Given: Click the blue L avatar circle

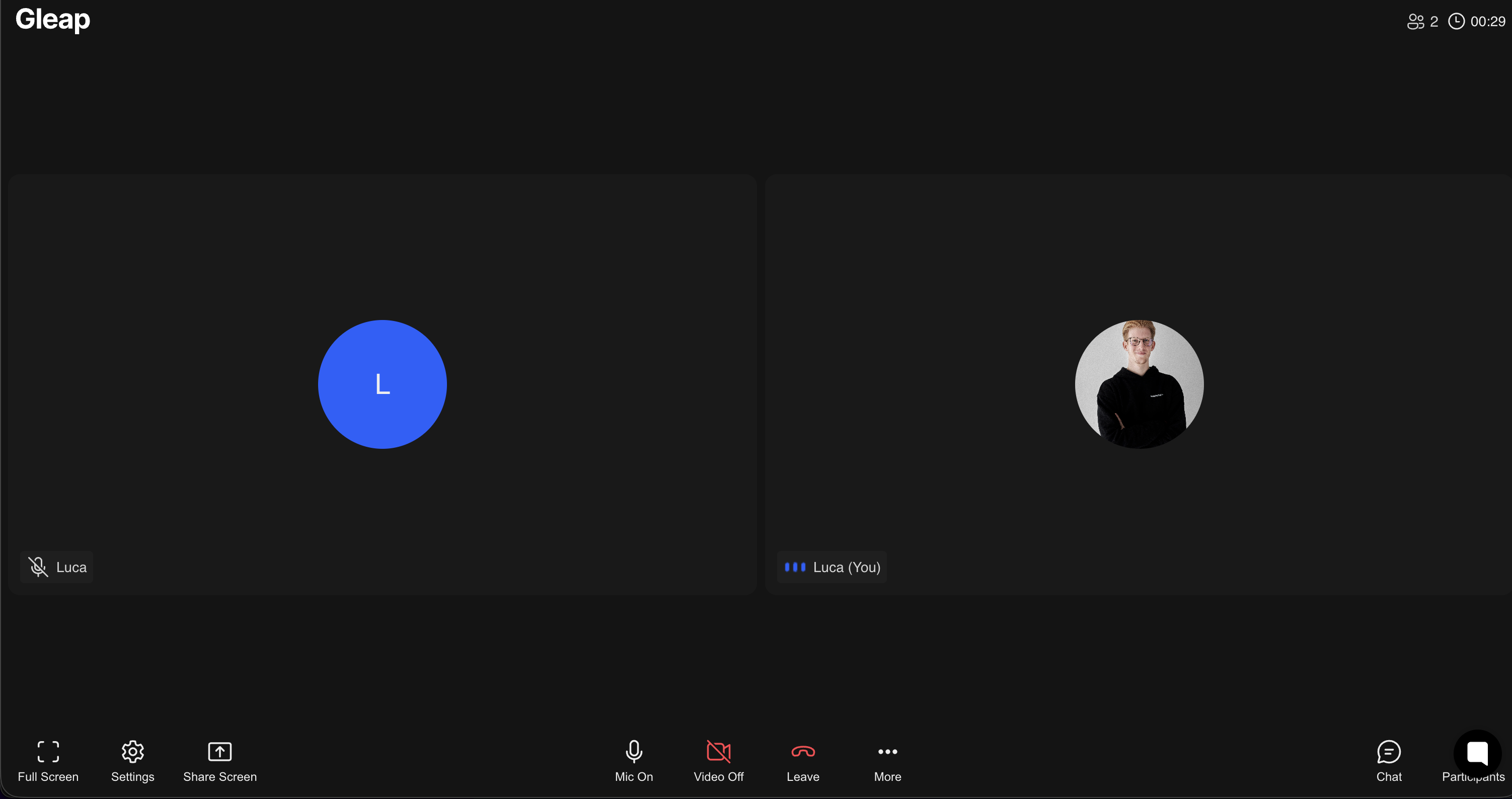Looking at the screenshot, I should coord(382,384).
